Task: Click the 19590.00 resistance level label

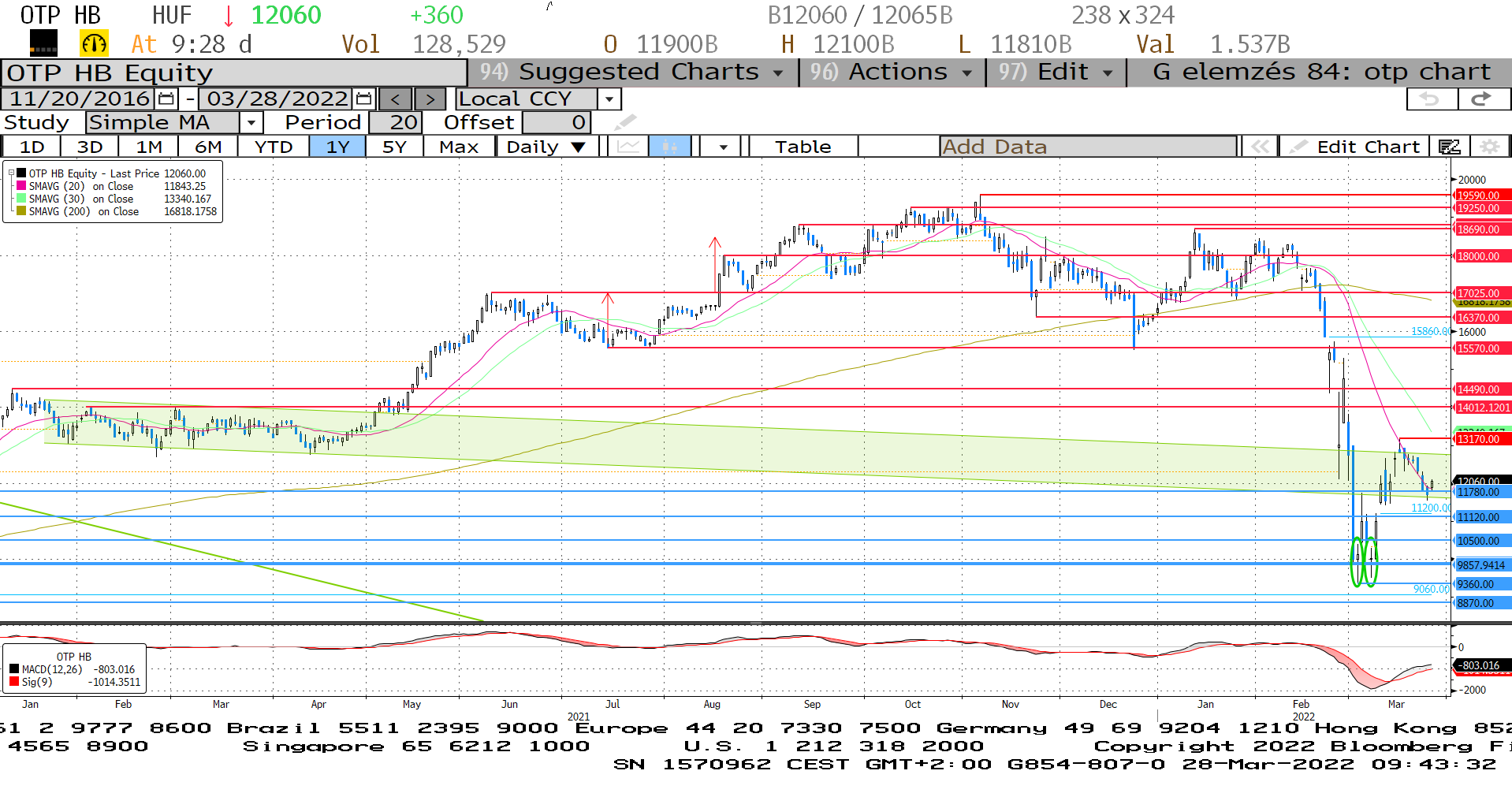Action: tap(1482, 195)
